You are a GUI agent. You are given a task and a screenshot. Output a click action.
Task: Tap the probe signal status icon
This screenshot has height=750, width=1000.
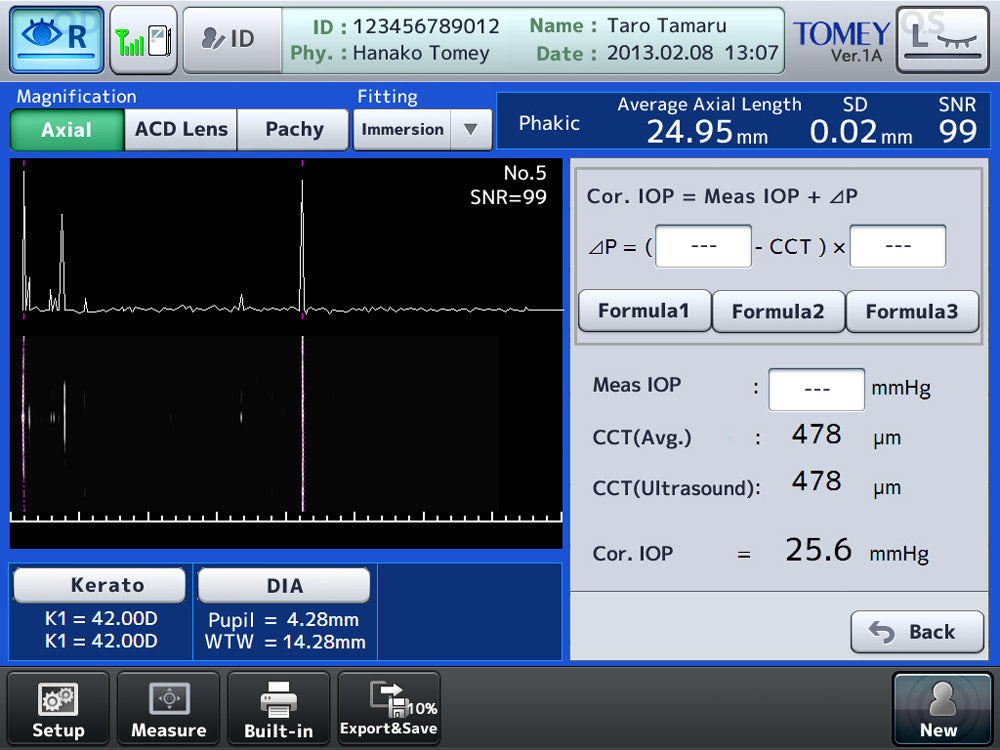coord(143,40)
